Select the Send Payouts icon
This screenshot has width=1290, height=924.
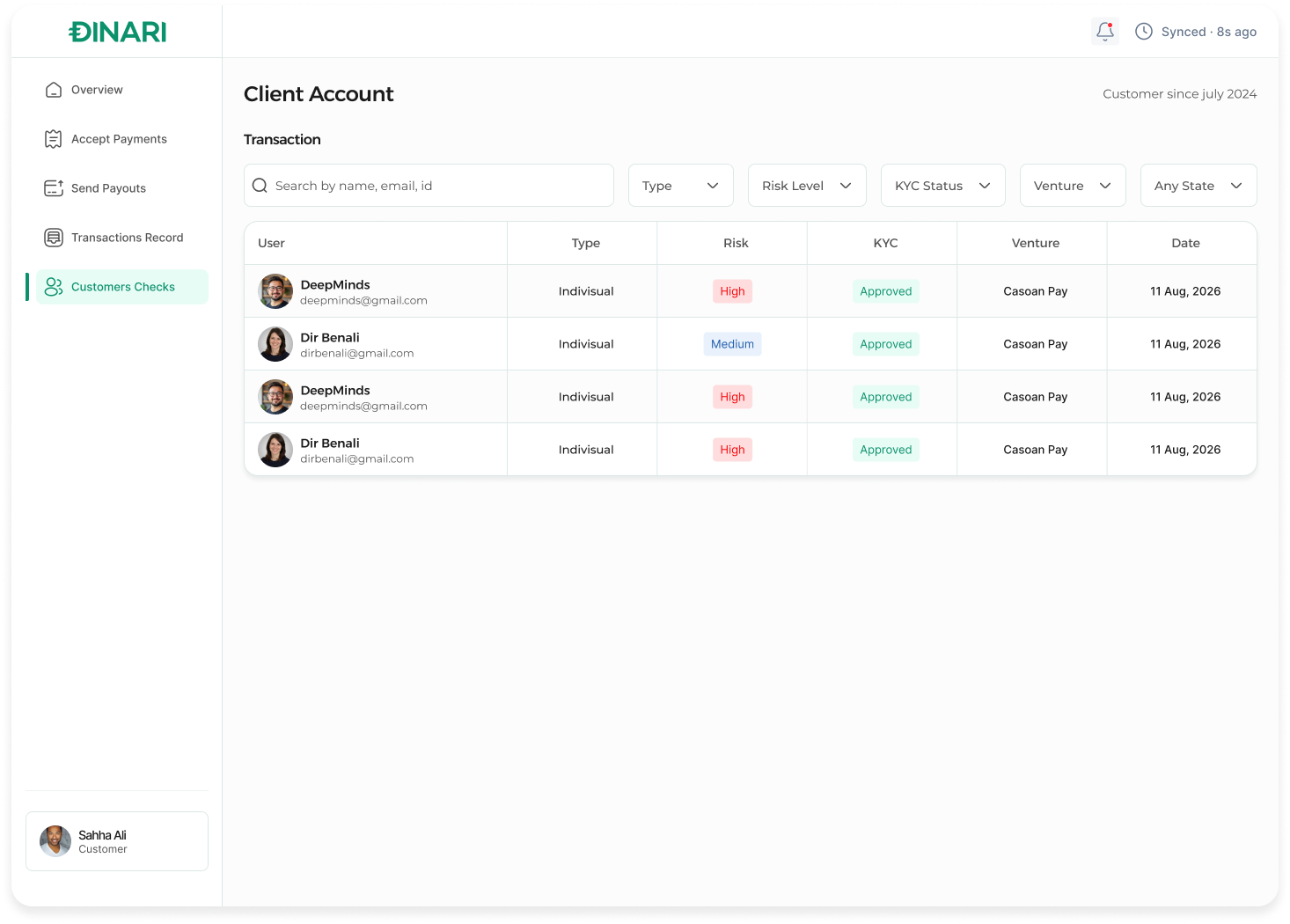pyautogui.click(x=54, y=188)
